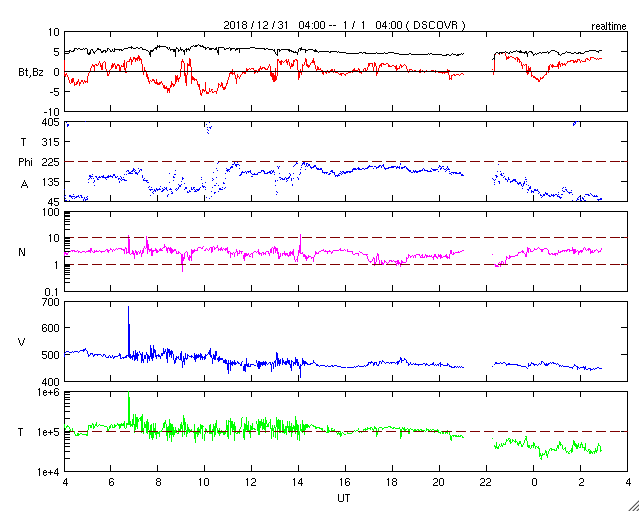Click the "Bt,Bz" axis label
The height and width of the screenshot is (512, 640).
tap(31, 73)
